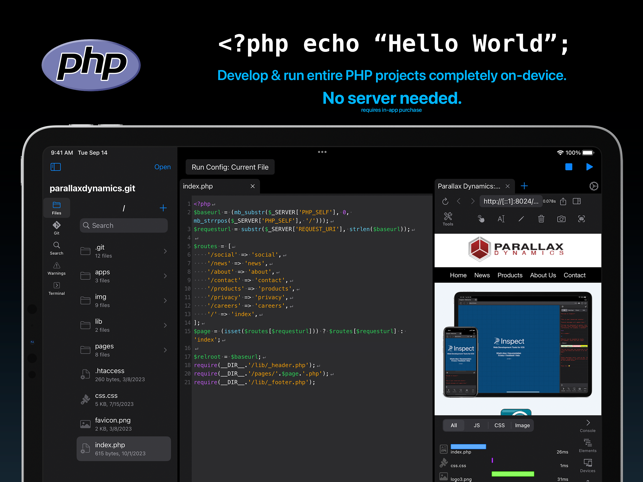
Task: Open the Console panel
Action: pyautogui.click(x=588, y=425)
